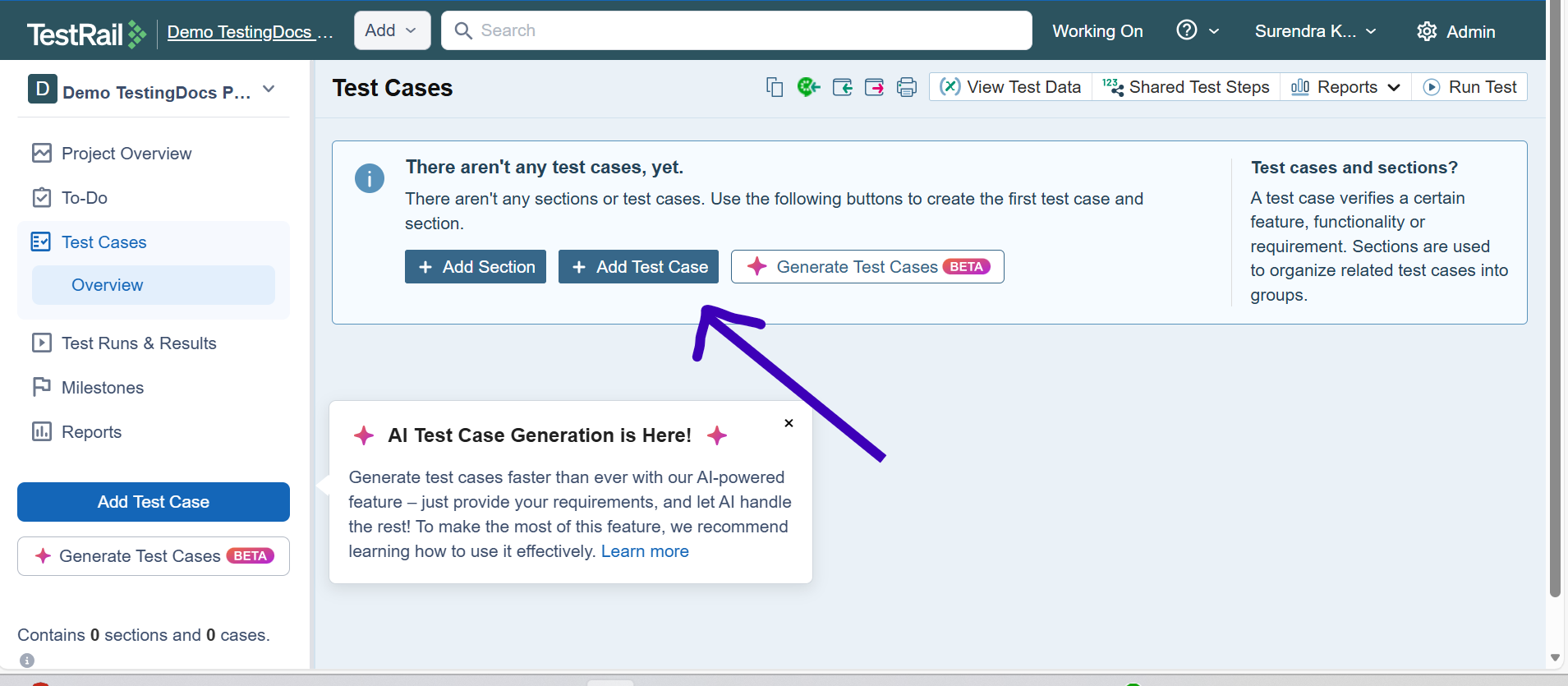1568x686 pixels.
Task: Click the Milestones flag icon
Action: pyautogui.click(x=42, y=387)
